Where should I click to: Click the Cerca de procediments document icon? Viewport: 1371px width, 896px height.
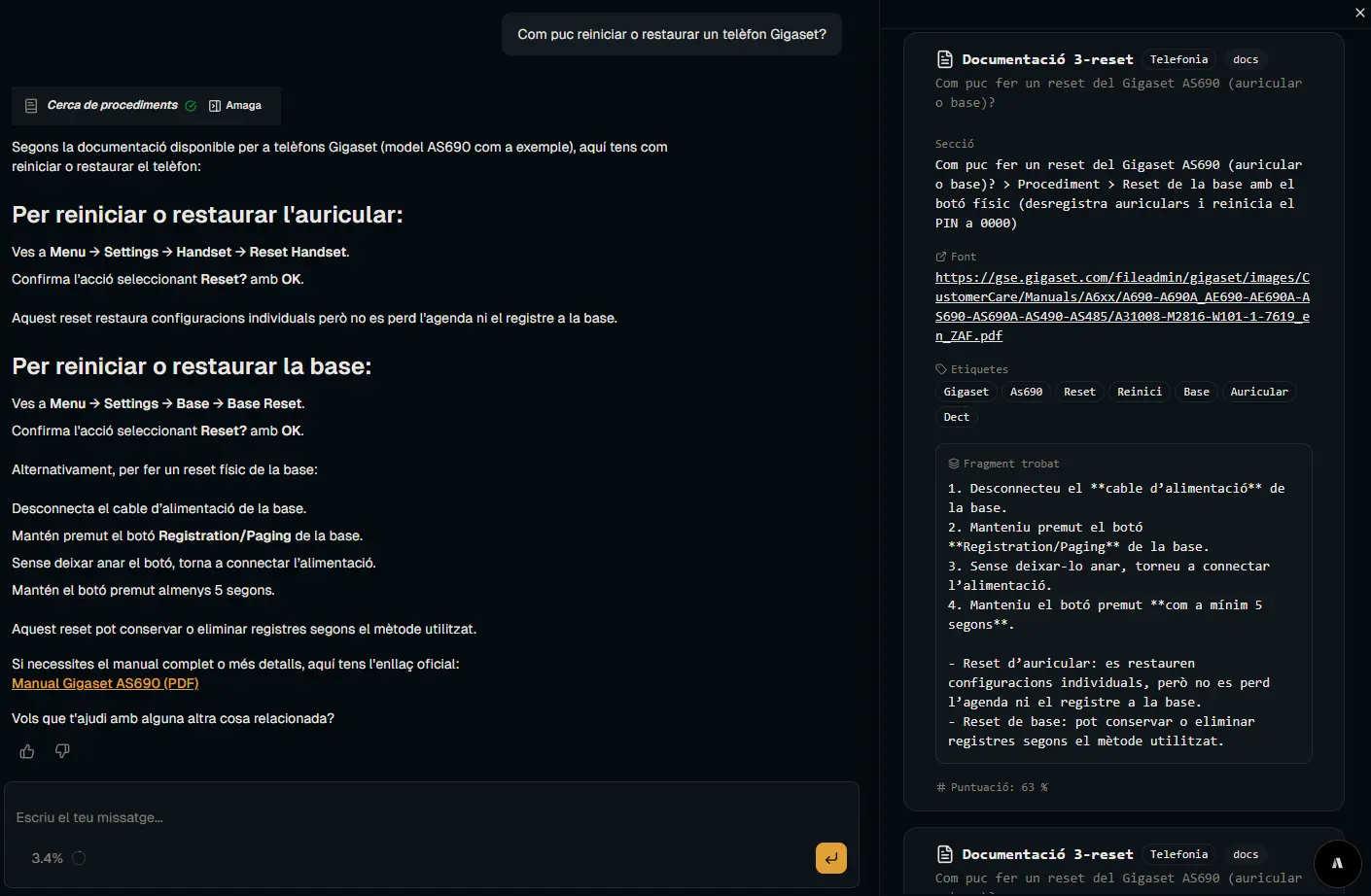31,106
